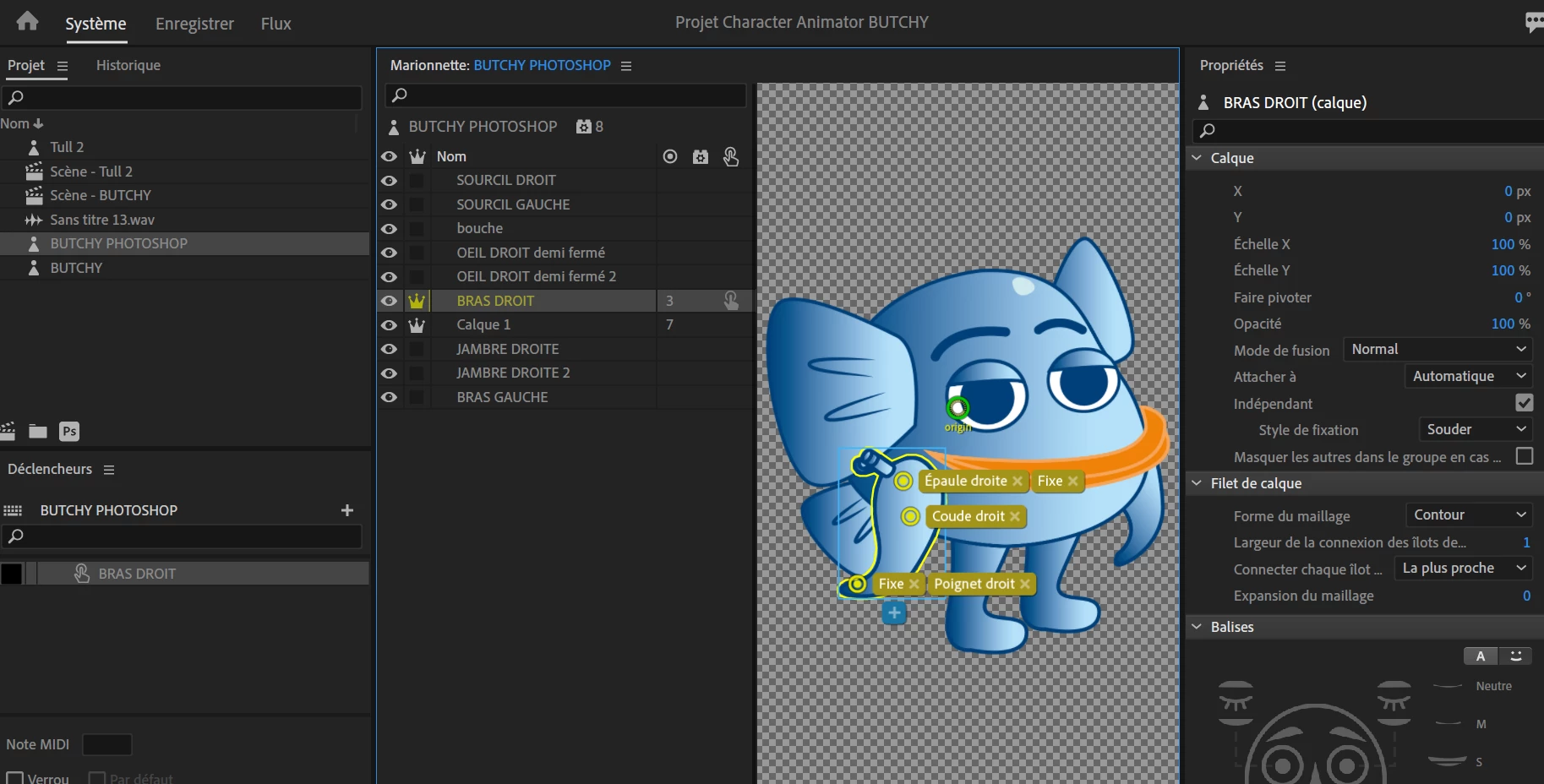
Task: Click the camera column header icon
Action: pyautogui.click(x=701, y=156)
